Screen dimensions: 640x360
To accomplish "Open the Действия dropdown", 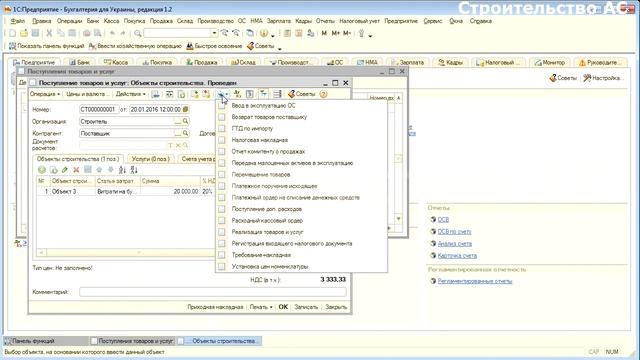I will 131,94.
